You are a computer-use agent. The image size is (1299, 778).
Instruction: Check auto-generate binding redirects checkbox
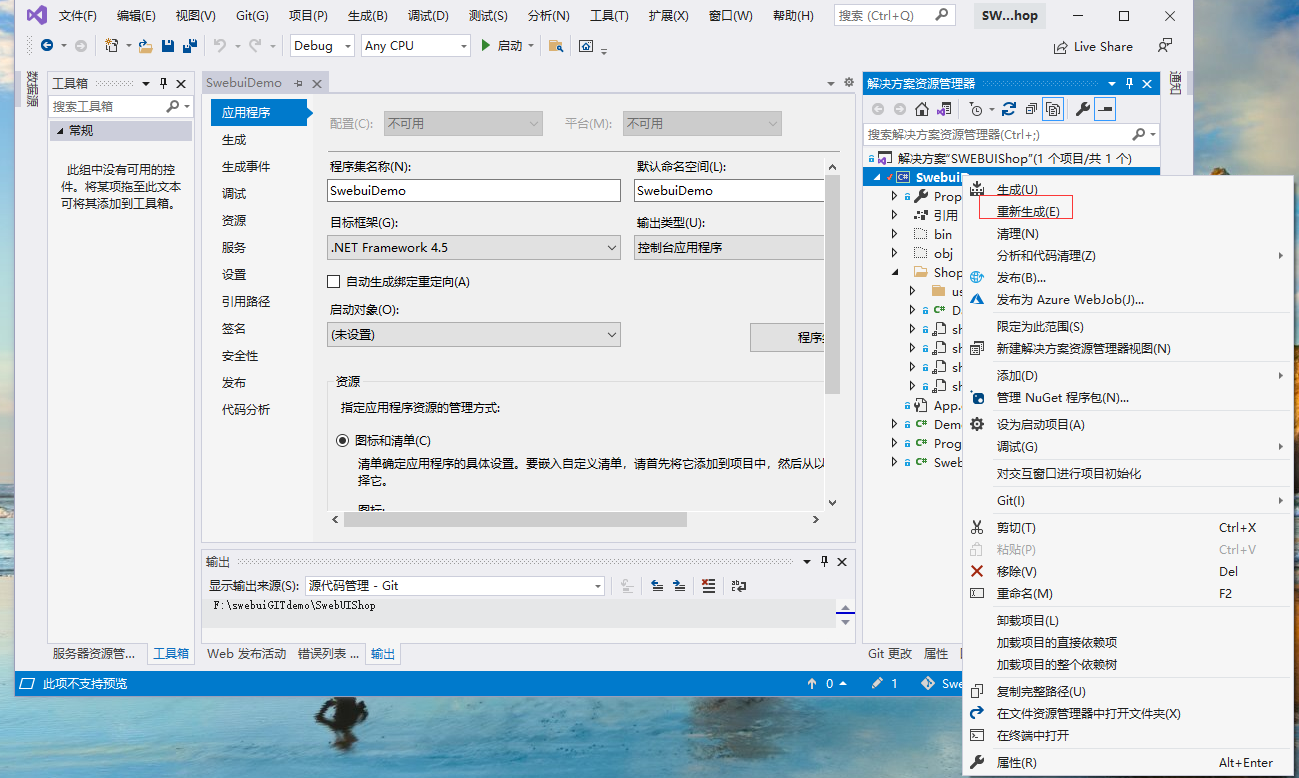coord(334,282)
